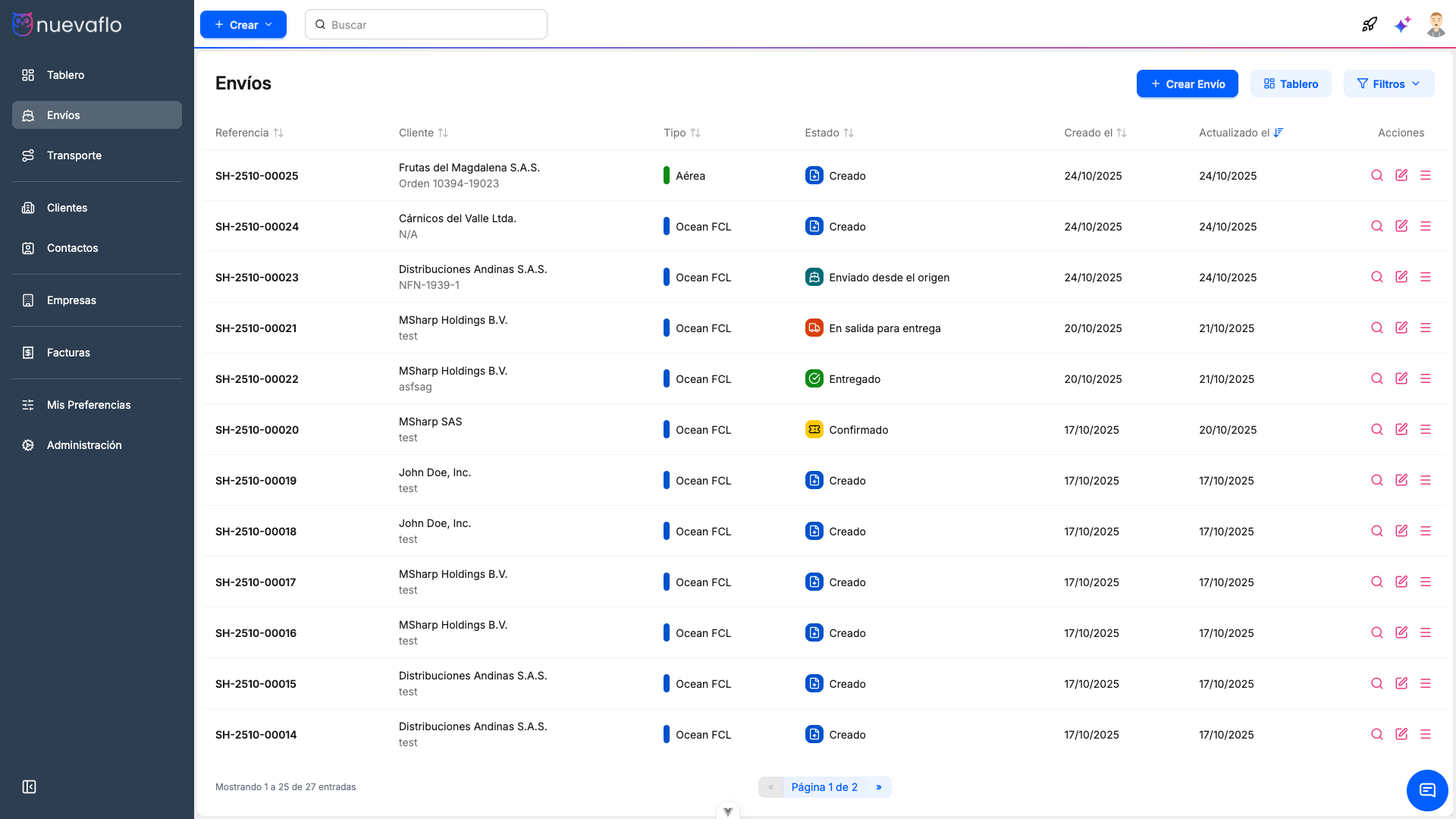This screenshot has width=1456, height=819.
Task: Collapse the sidebar using the panel toggle icon
Action: click(29, 787)
